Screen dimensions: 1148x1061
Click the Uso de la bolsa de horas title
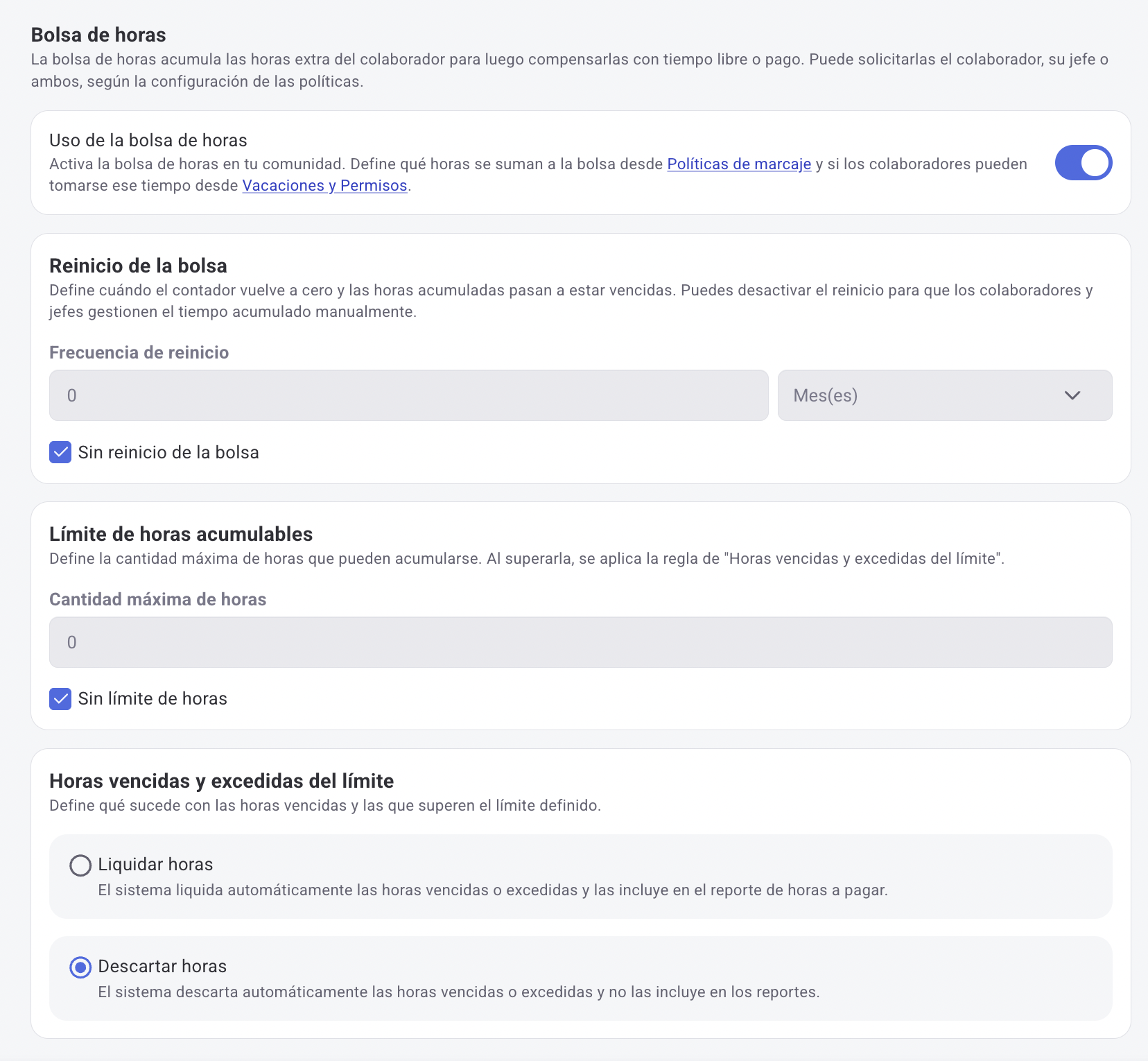[148, 140]
